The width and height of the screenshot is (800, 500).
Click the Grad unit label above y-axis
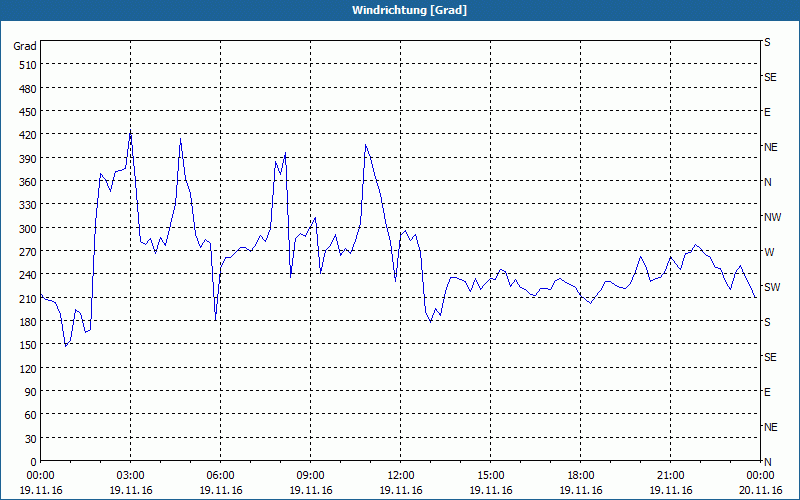[x=25, y=46]
